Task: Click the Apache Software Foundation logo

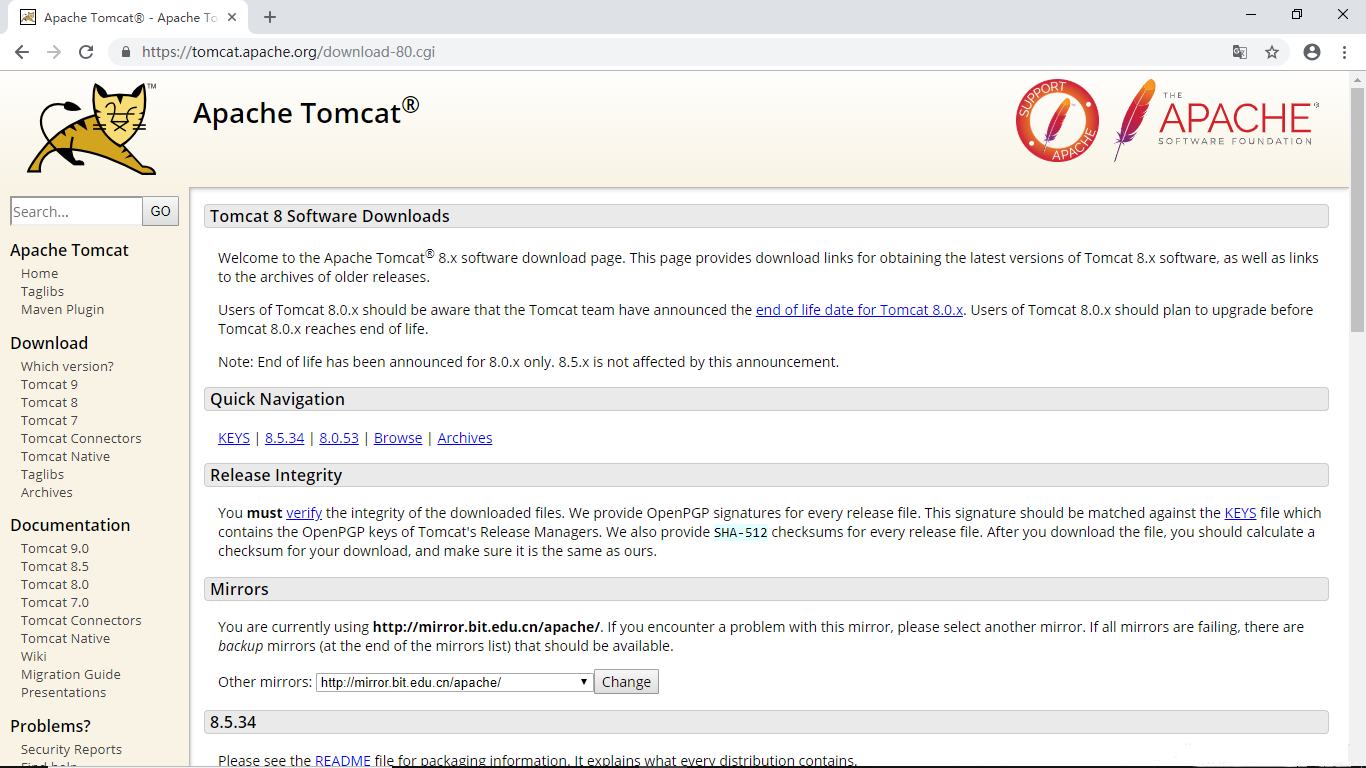Action: click(1216, 120)
